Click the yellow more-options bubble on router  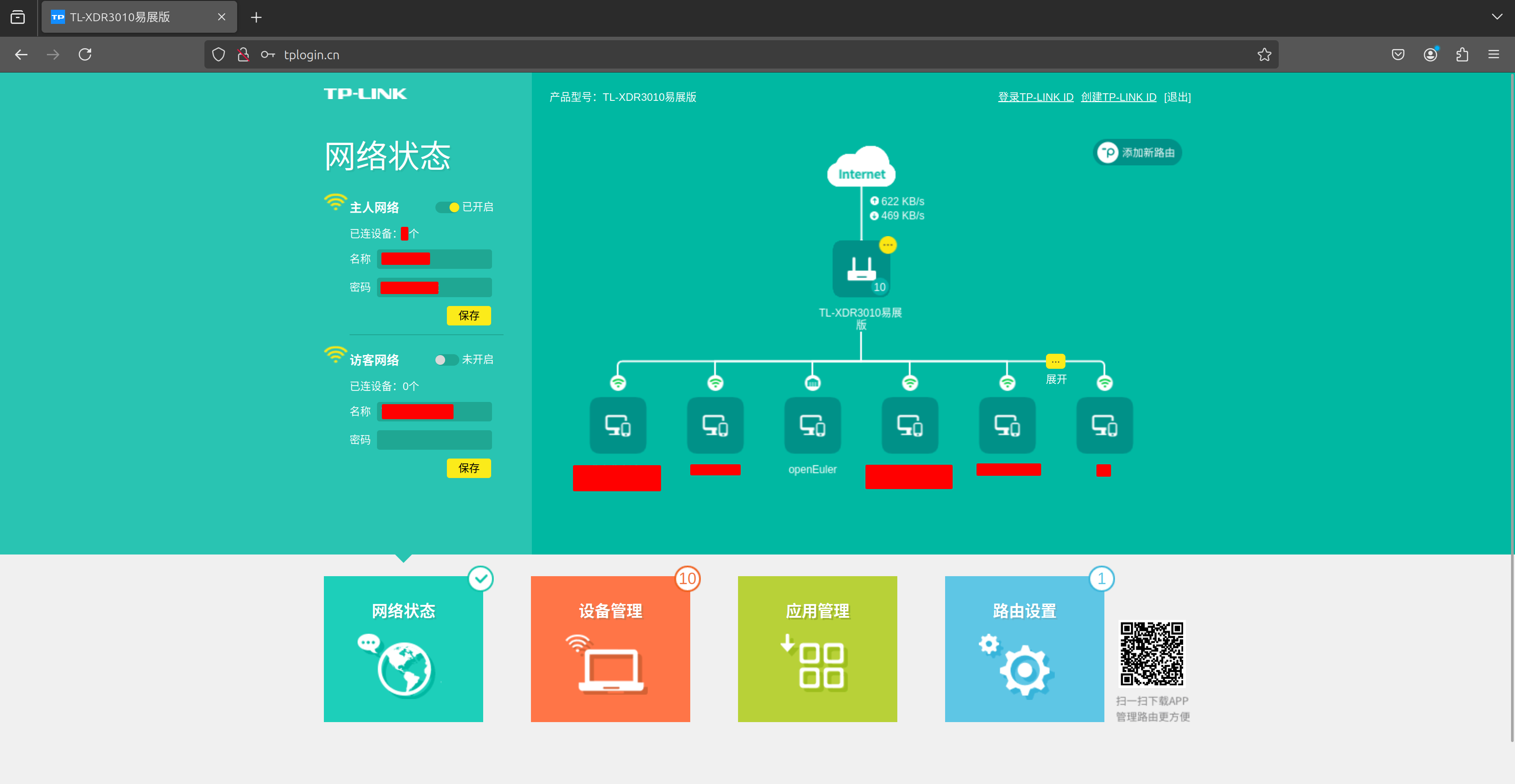pyautogui.click(x=888, y=245)
